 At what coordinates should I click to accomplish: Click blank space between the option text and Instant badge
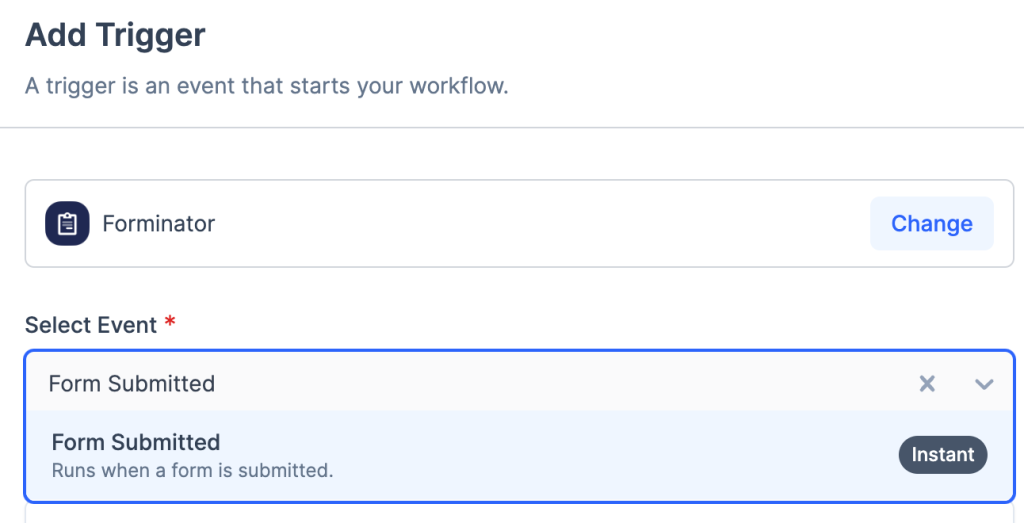coord(600,455)
